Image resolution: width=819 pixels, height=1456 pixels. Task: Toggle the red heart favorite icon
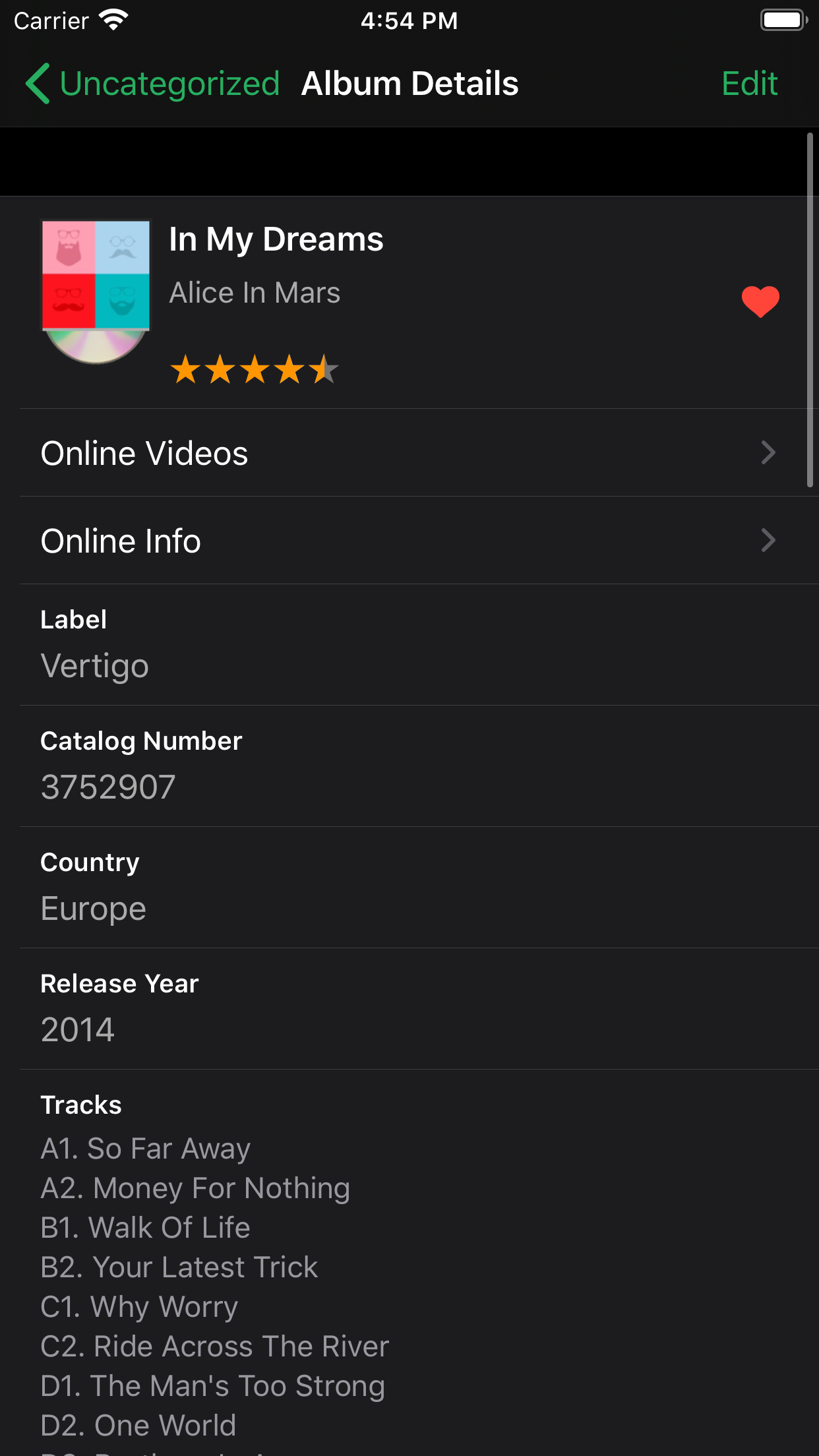(x=760, y=302)
